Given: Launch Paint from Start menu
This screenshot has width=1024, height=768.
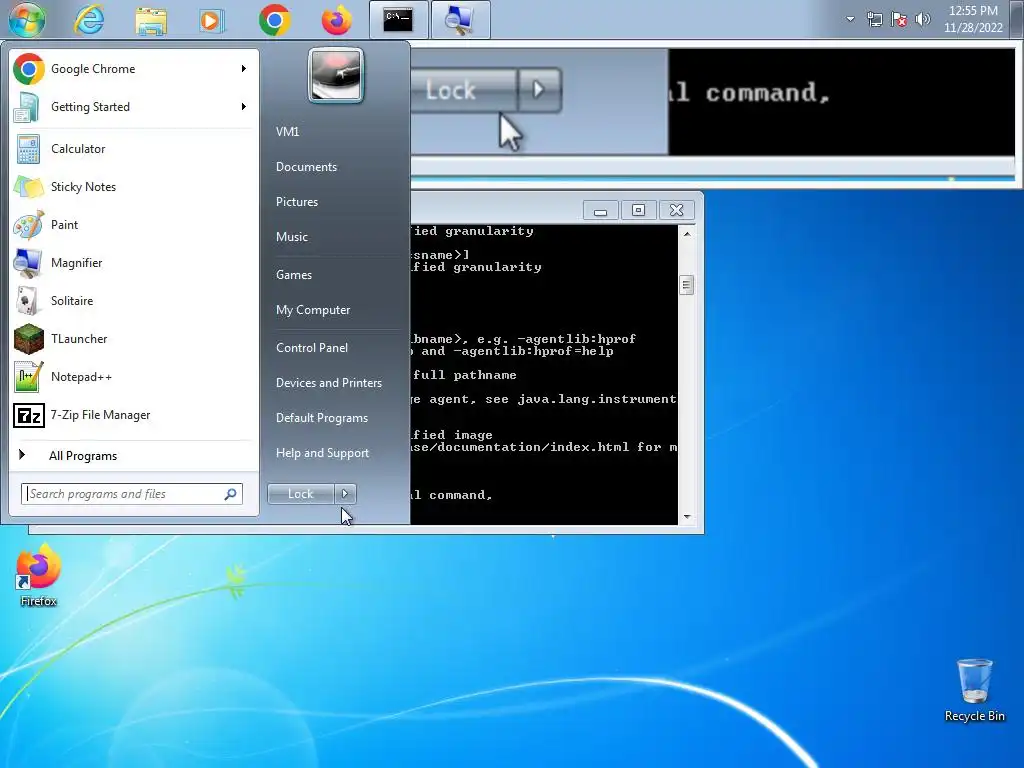Looking at the screenshot, I should click(x=134, y=225).
